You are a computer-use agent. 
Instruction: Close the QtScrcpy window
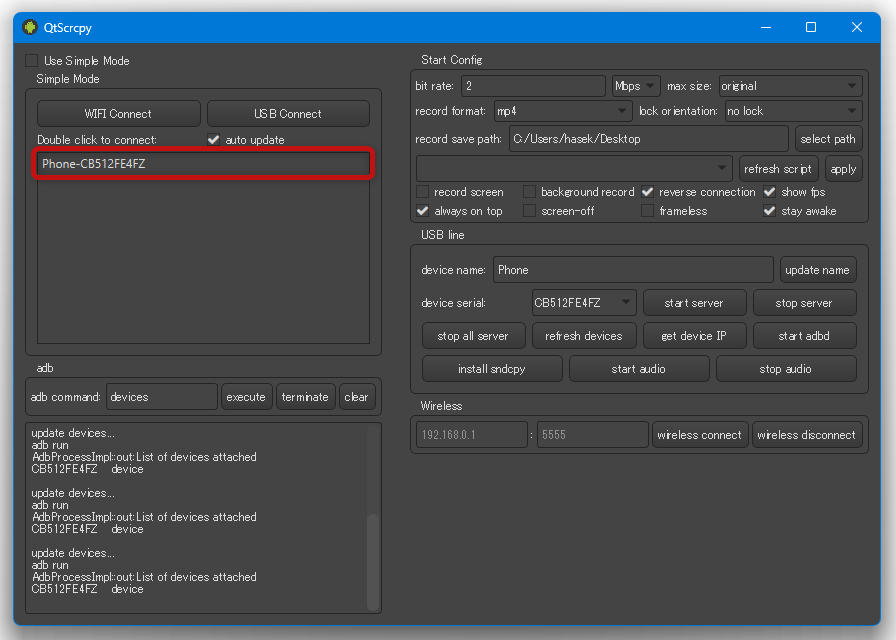pyautogui.click(x=857, y=27)
